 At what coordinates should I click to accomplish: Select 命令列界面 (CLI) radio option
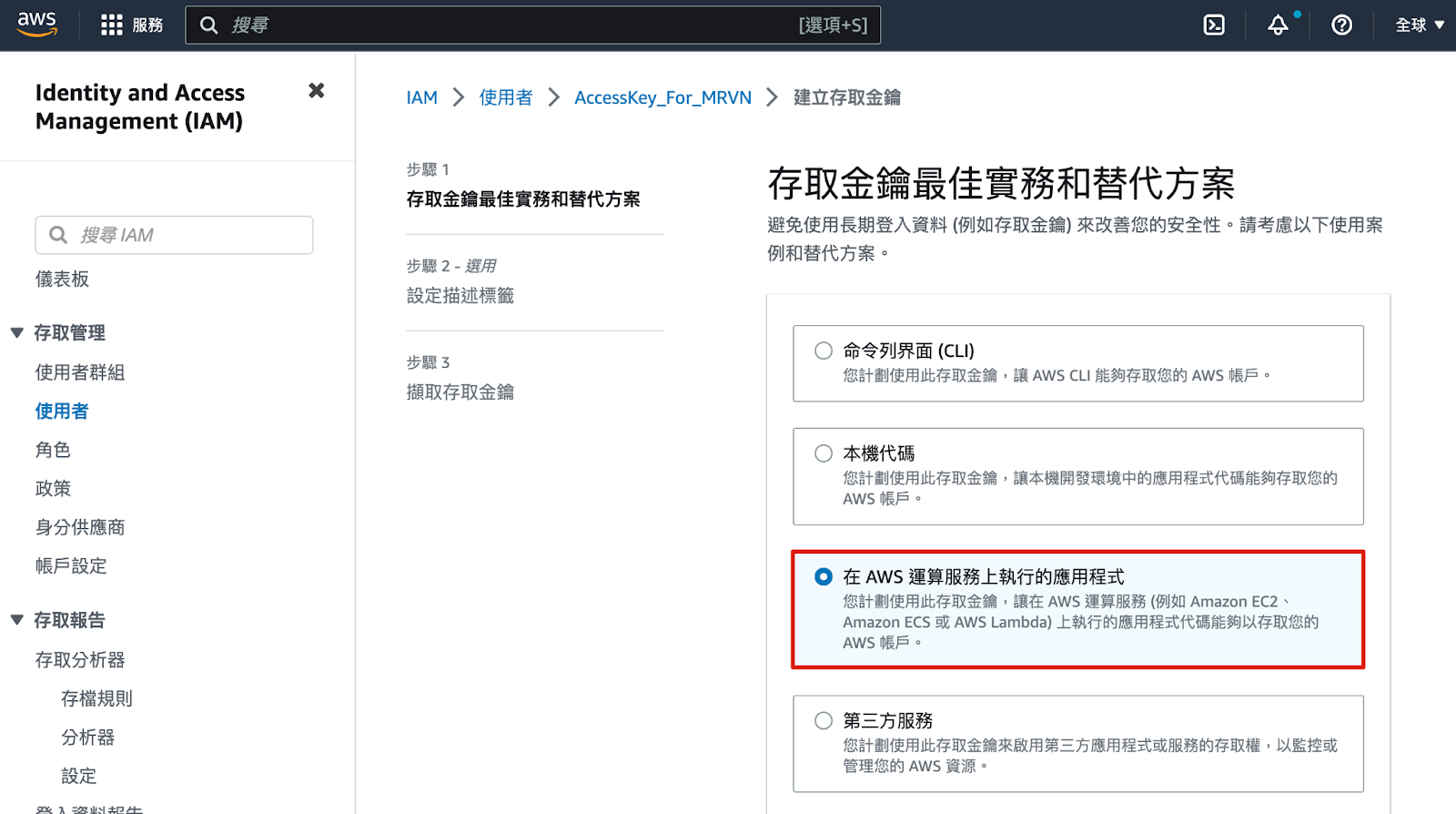[x=824, y=351]
